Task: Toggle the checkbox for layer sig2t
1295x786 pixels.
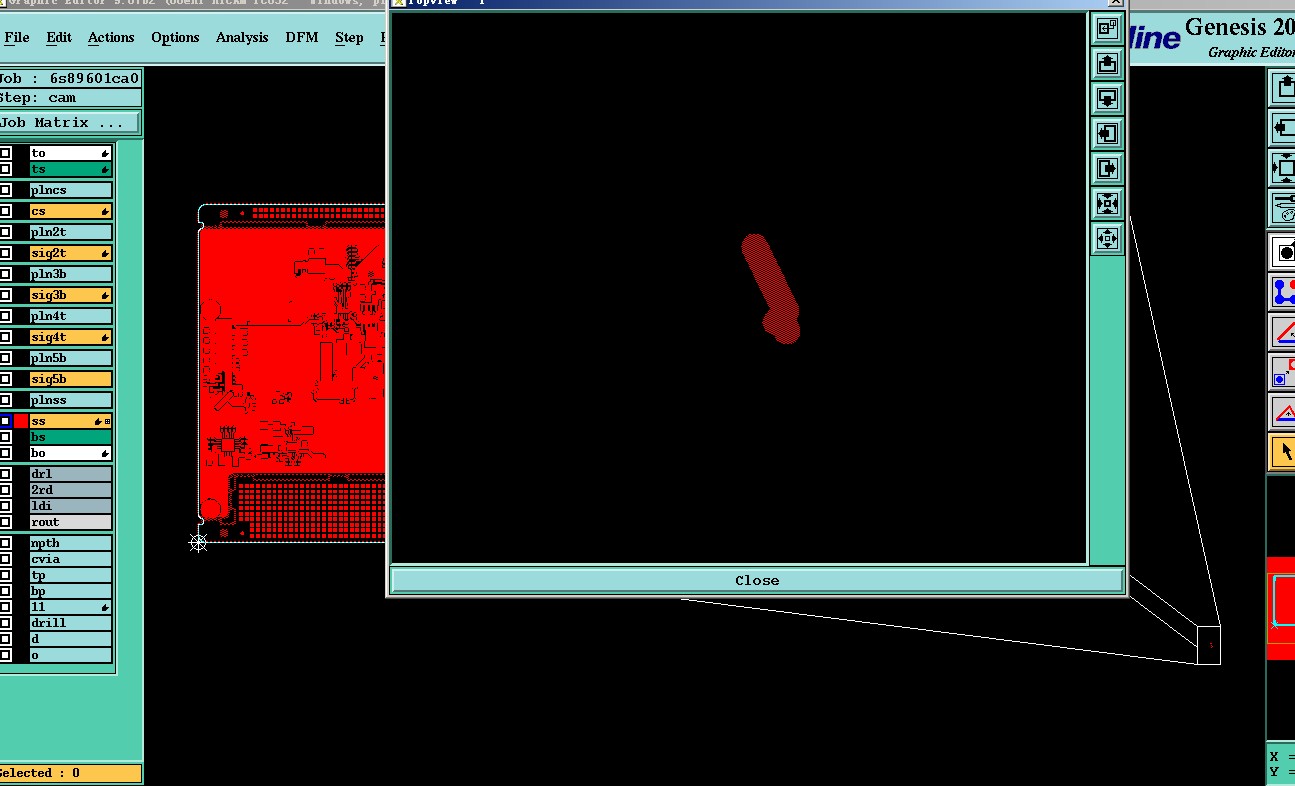Action: point(5,253)
